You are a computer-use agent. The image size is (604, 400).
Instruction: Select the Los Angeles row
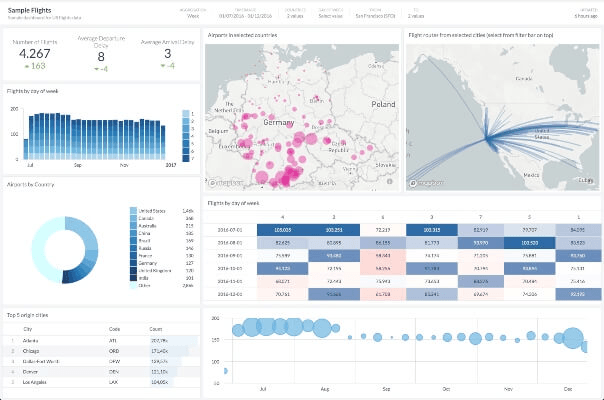point(101,382)
